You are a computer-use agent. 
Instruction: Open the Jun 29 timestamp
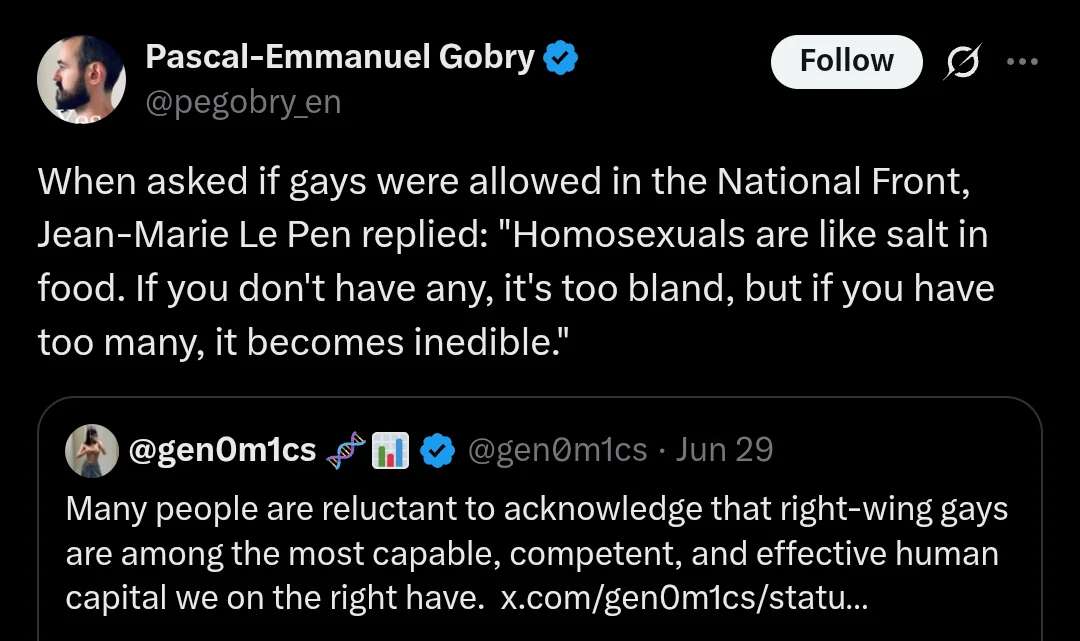723,450
